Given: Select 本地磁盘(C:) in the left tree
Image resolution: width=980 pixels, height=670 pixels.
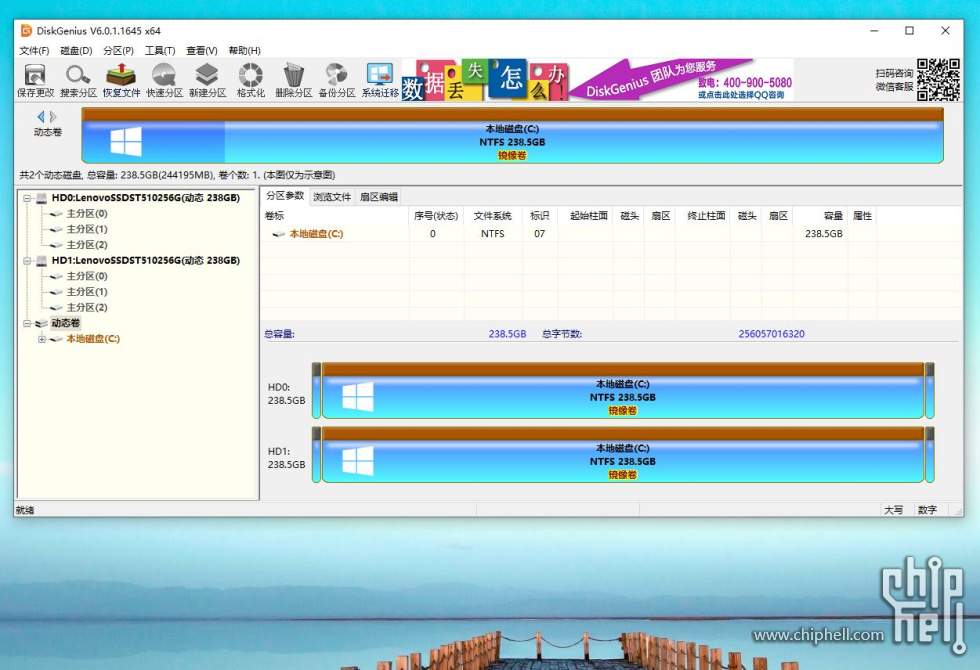Looking at the screenshot, I should coord(93,339).
